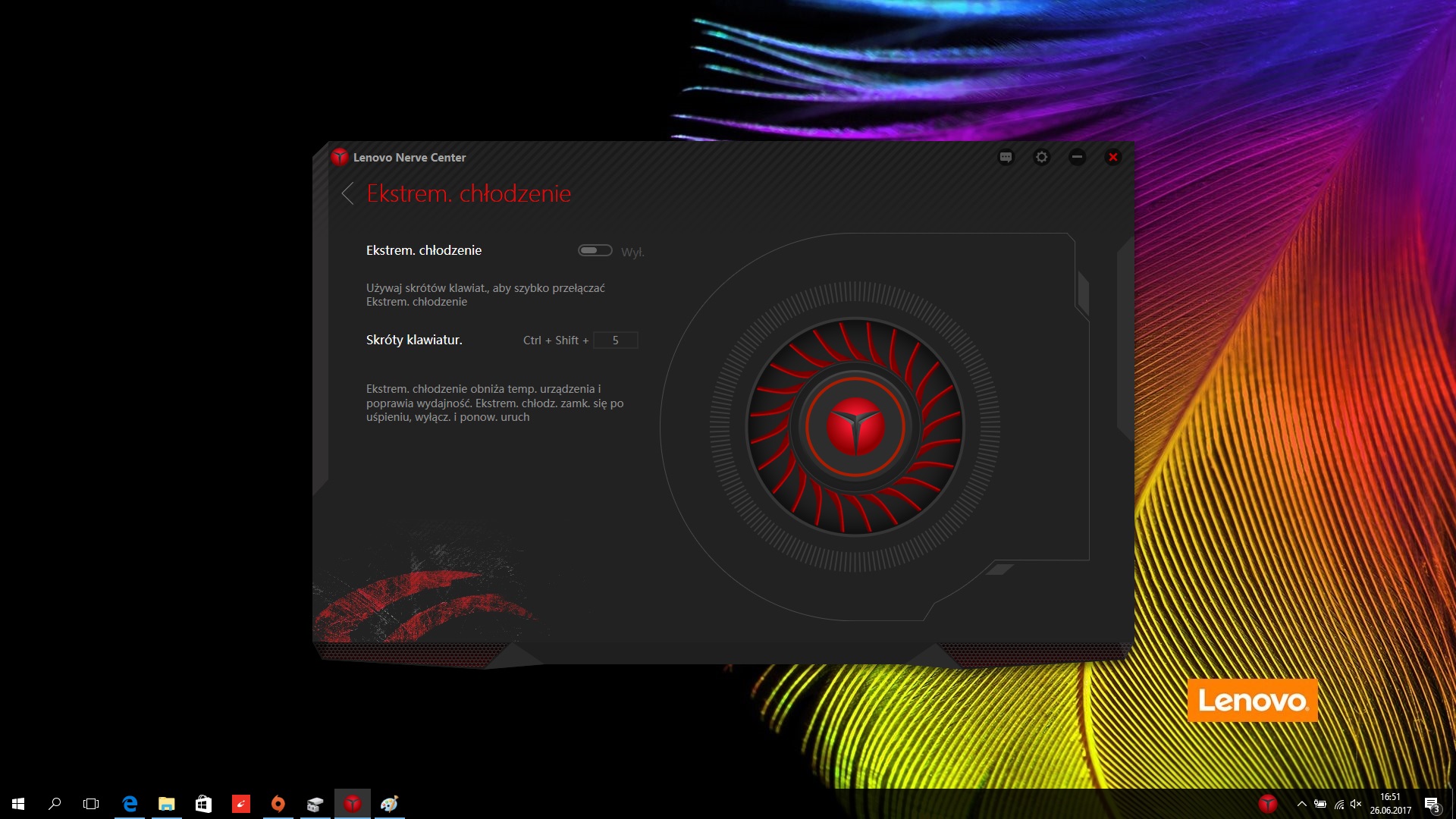Image resolution: width=1456 pixels, height=819 pixels.
Task: Open Wi-Fi network tray icon
Action: [1339, 804]
